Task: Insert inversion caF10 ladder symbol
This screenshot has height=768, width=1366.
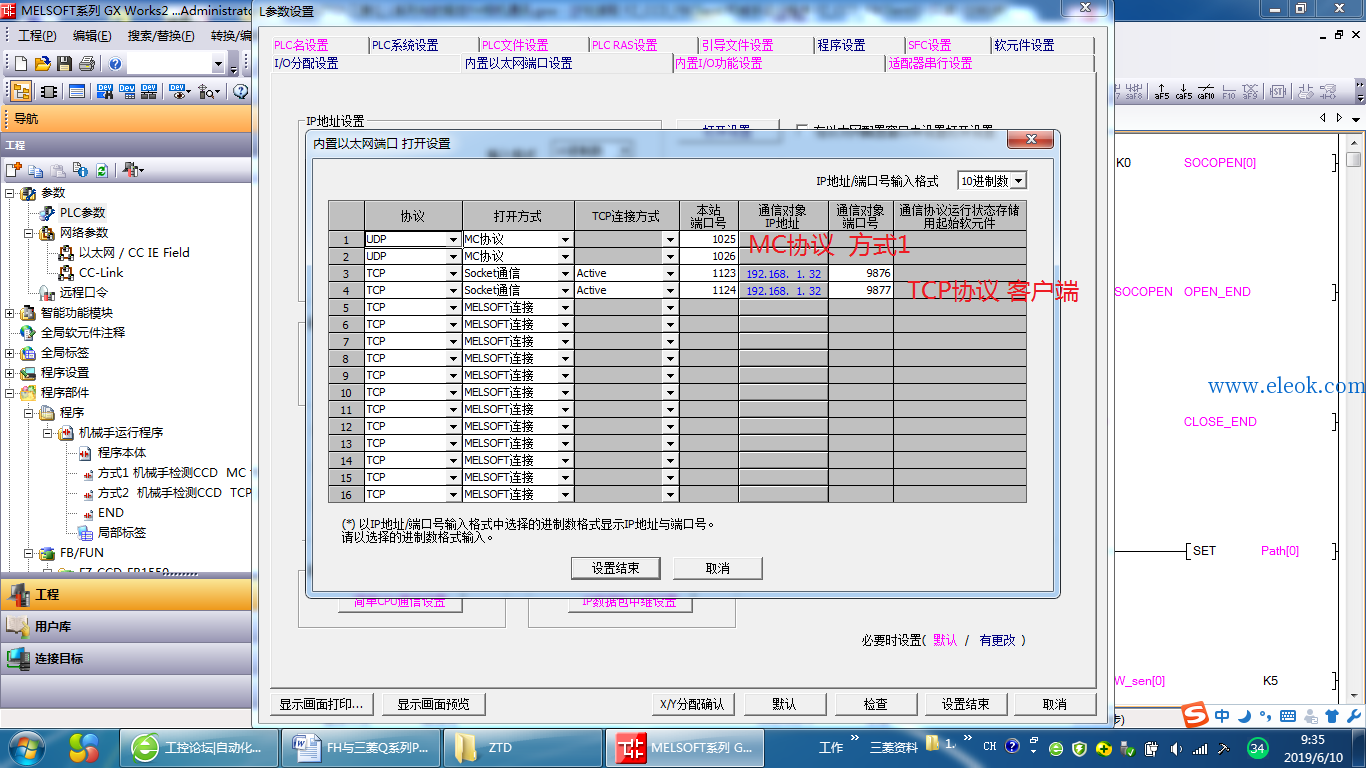Action: pos(1206,92)
